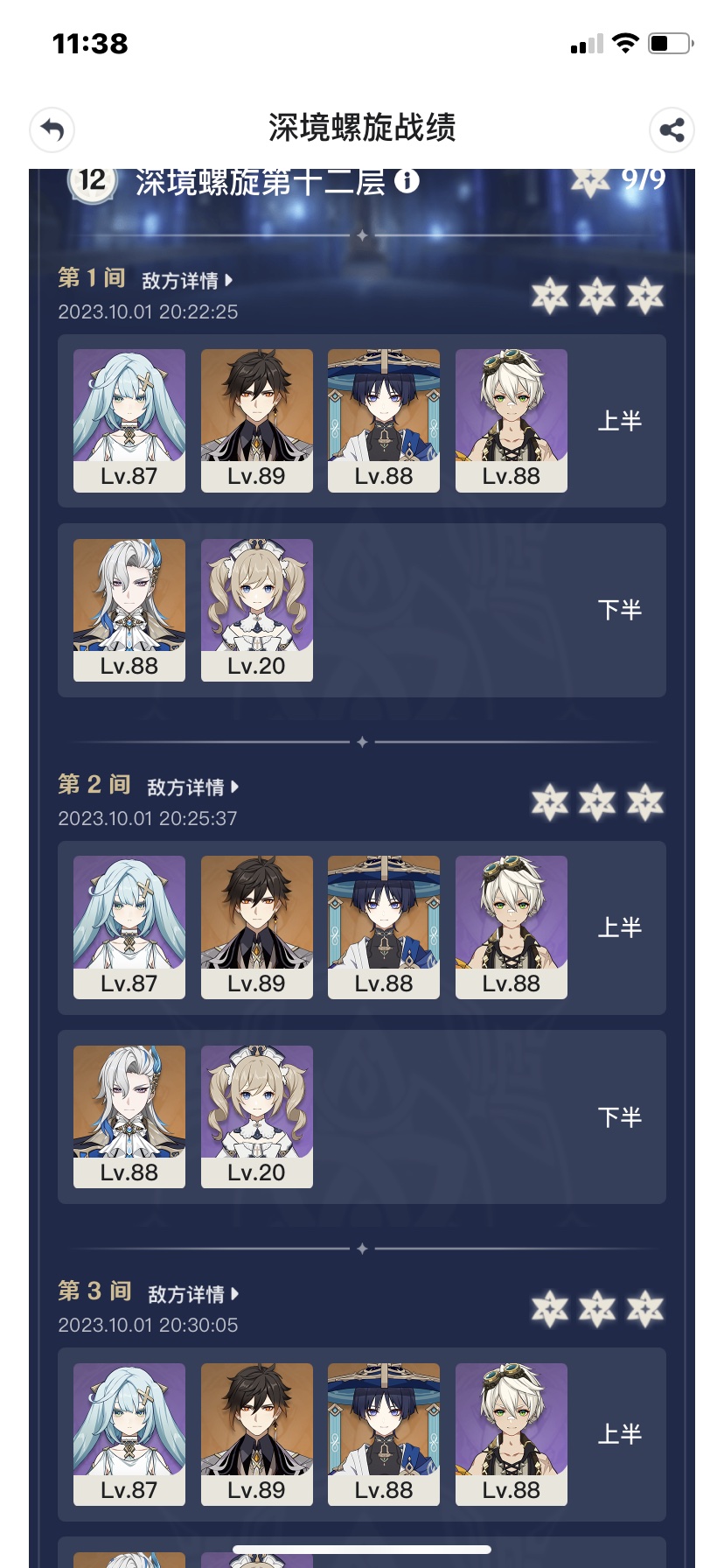Tap chamber 1's first star icon

(x=550, y=297)
